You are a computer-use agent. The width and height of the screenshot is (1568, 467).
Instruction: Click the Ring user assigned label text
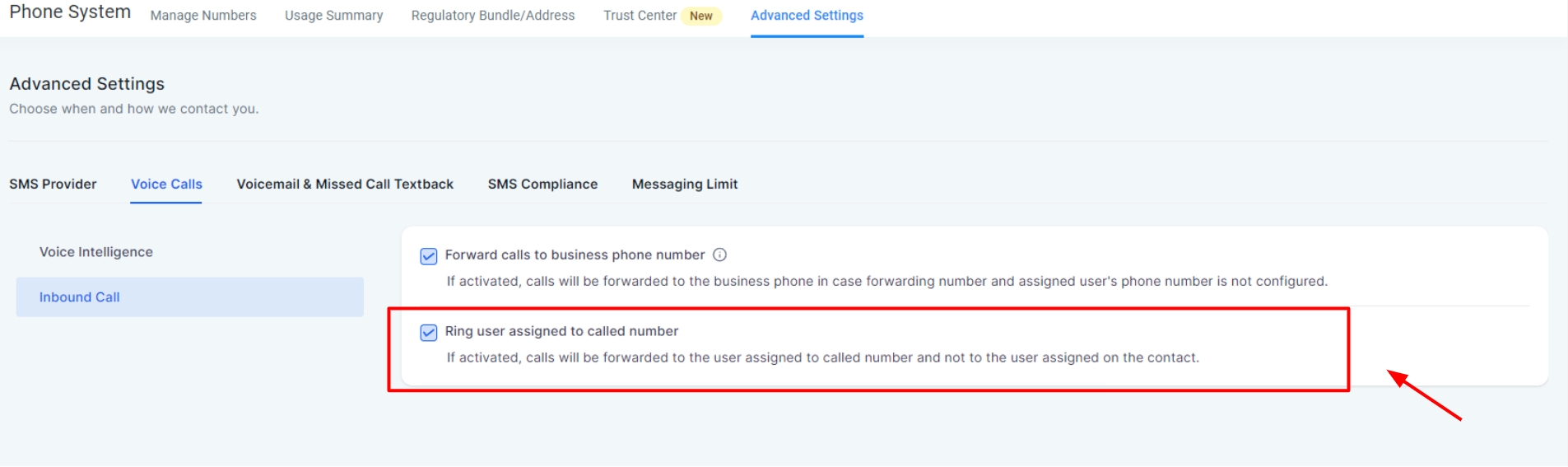click(561, 331)
